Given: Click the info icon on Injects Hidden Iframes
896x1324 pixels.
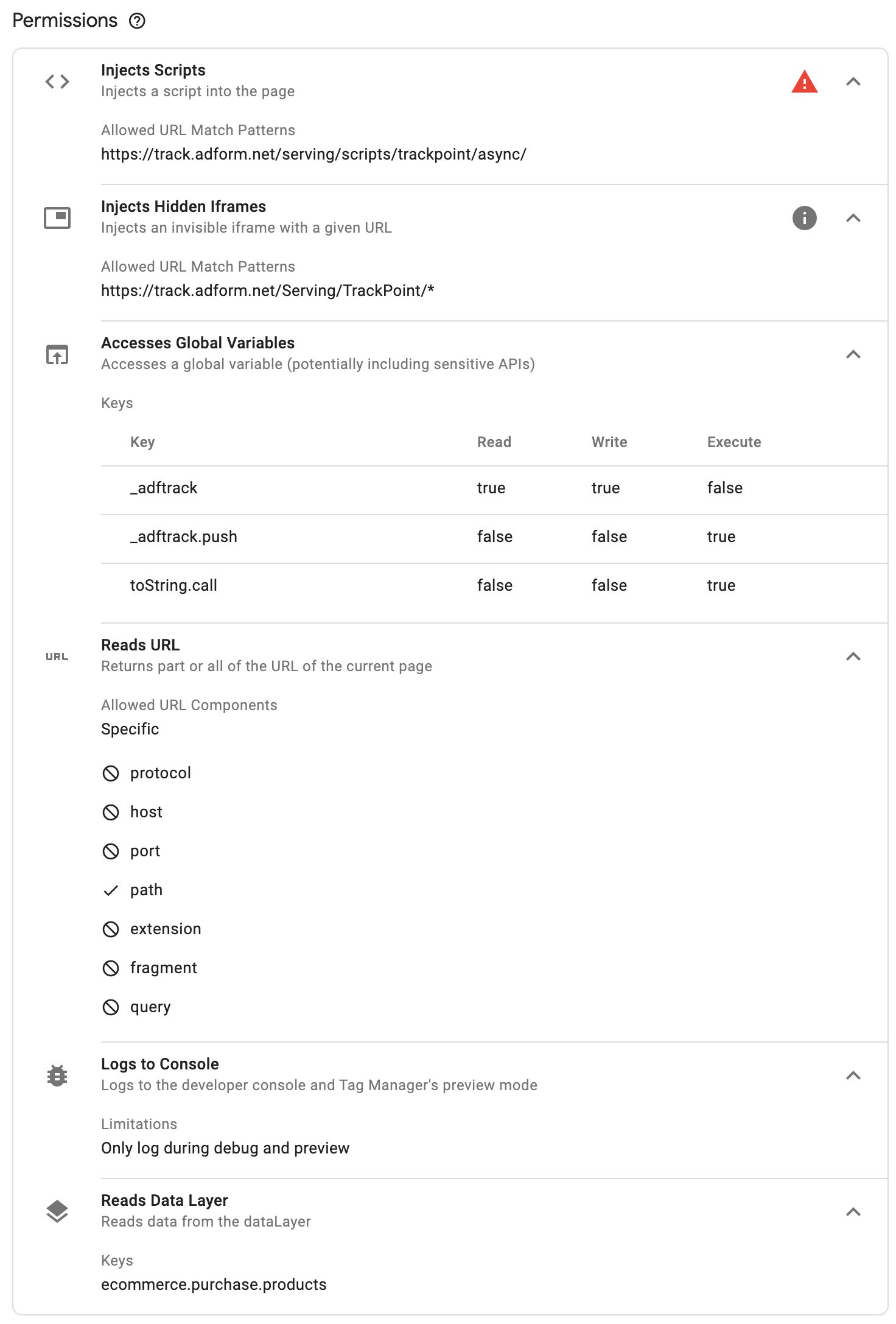Looking at the screenshot, I should (x=804, y=218).
